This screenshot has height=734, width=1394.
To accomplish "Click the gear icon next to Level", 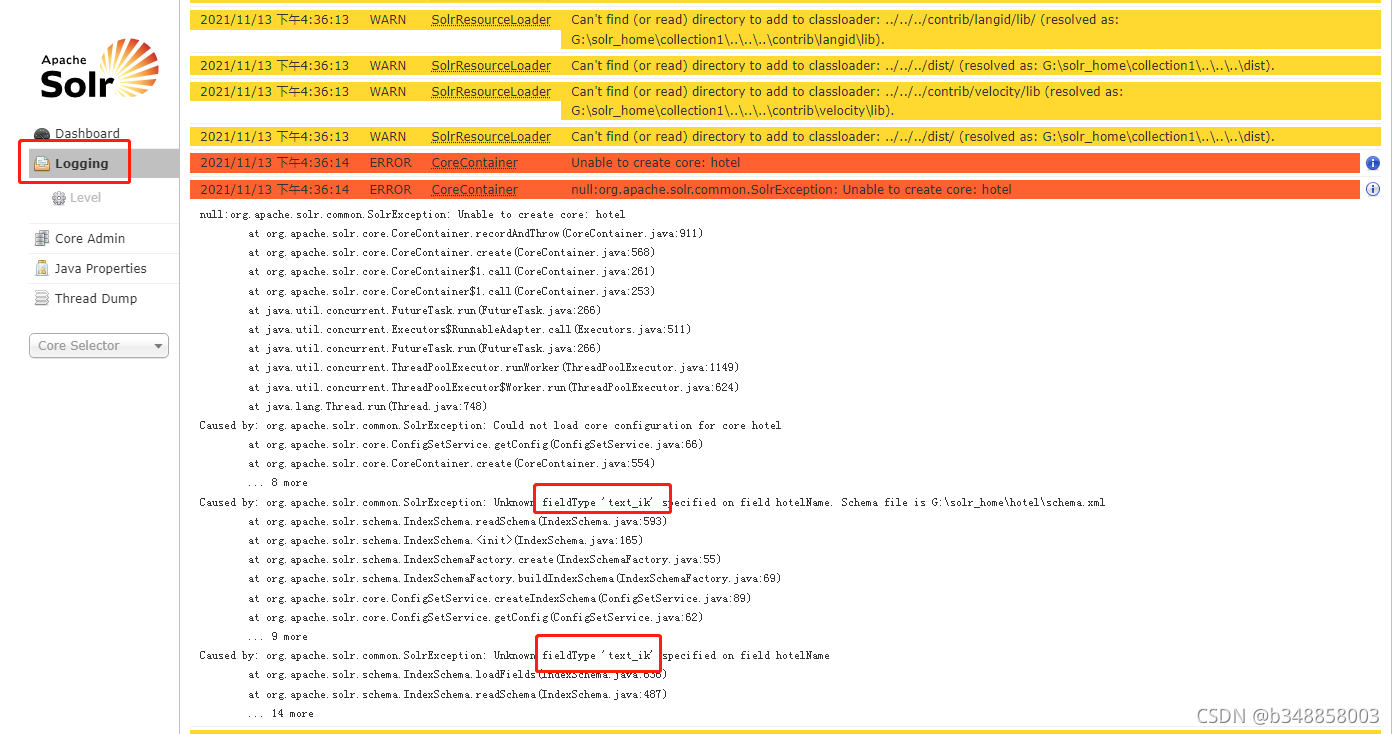I will (x=60, y=197).
